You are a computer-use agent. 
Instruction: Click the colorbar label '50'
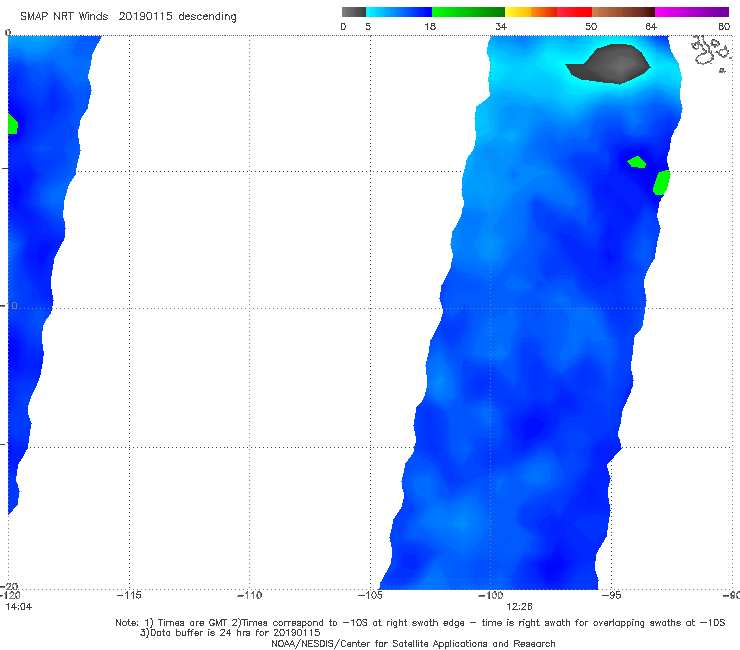click(591, 27)
